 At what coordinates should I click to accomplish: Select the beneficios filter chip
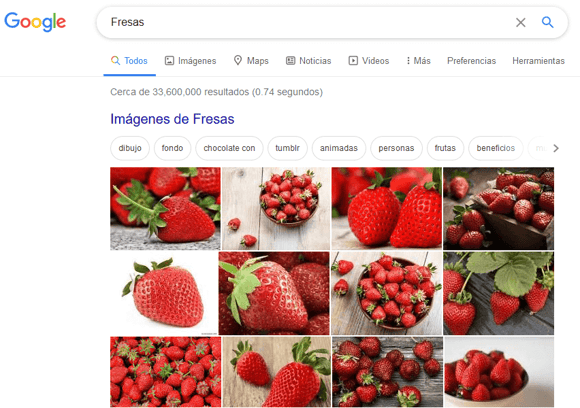[496, 148]
